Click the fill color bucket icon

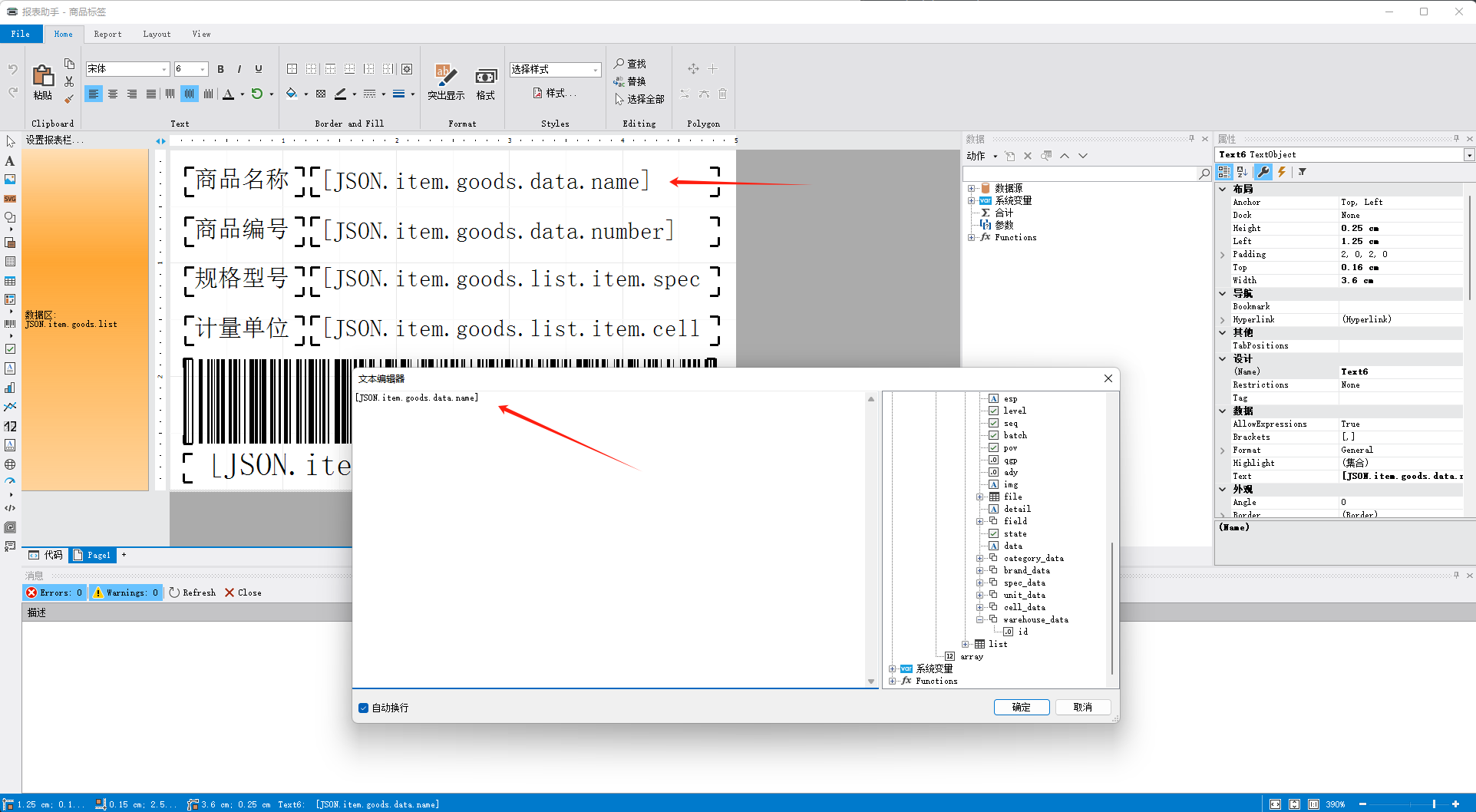click(292, 94)
